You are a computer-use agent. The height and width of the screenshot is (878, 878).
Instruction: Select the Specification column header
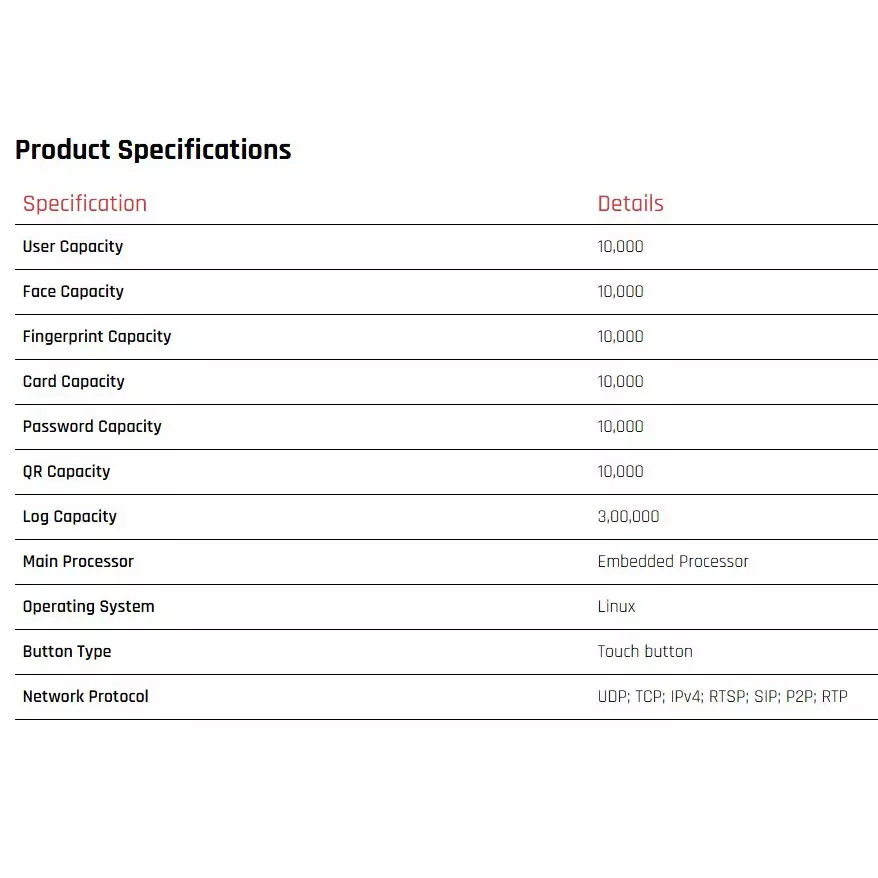[85, 204]
